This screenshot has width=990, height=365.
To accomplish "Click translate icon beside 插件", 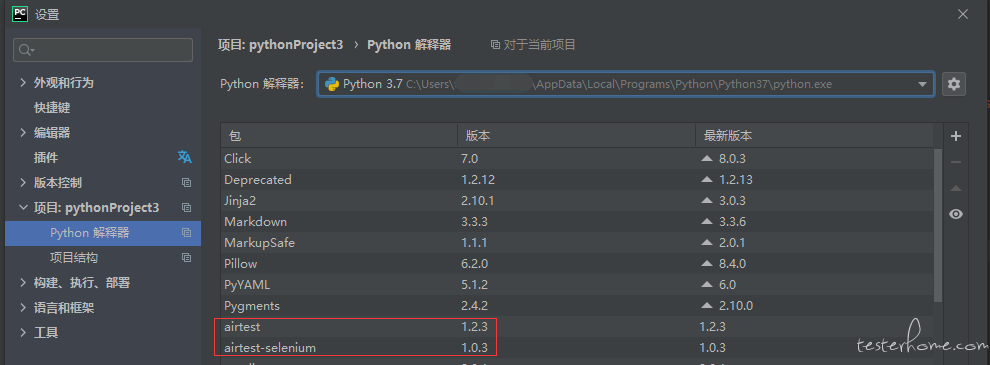I will [x=184, y=157].
